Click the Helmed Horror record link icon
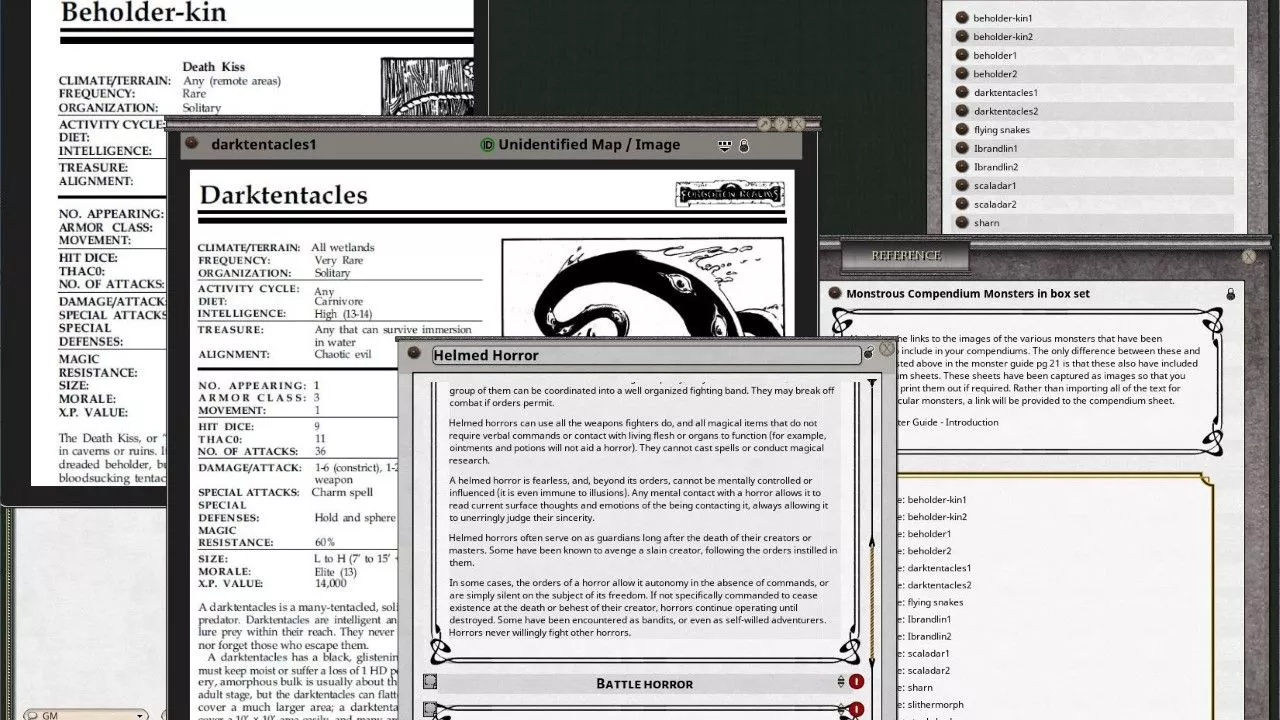Viewport: 1280px width, 720px height. 414,354
